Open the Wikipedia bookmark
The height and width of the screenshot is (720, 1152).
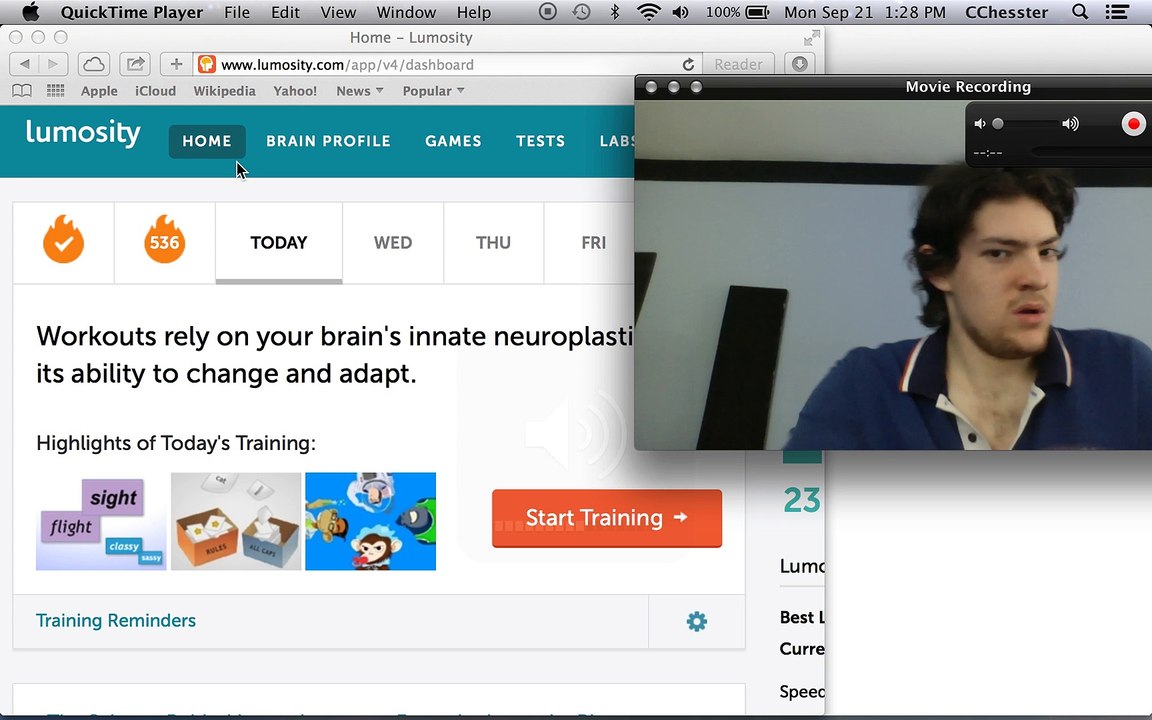[225, 91]
